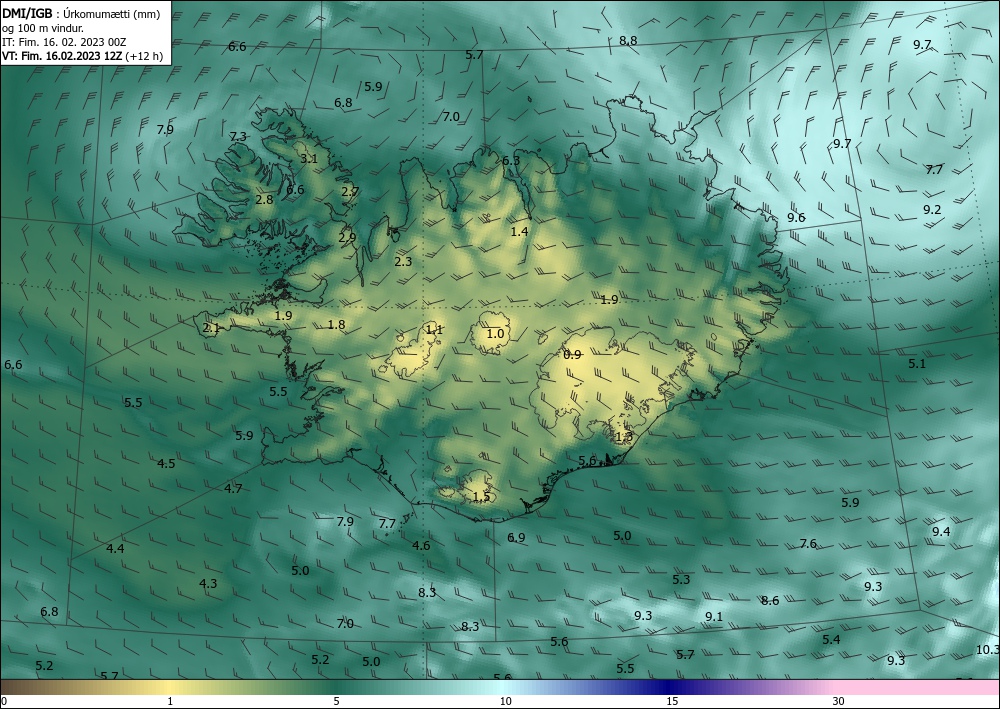
Task: Select the 1.5 value on the southern glacier
Action: (x=482, y=497)
